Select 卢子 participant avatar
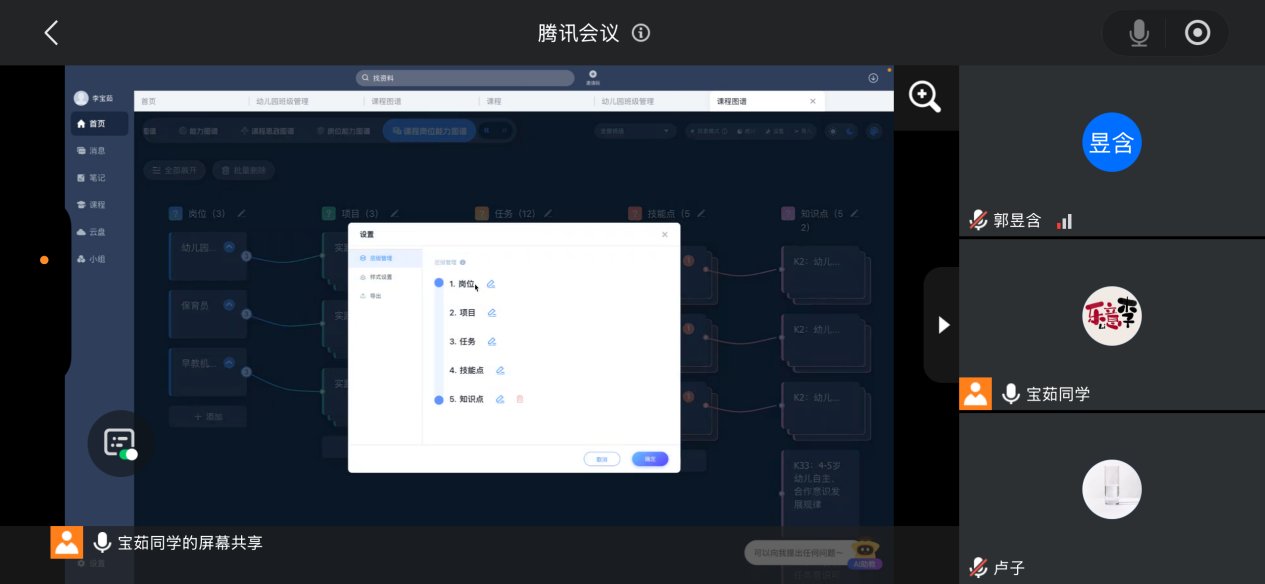Viewport: 1265px width, 584px height. [1112, 489]
